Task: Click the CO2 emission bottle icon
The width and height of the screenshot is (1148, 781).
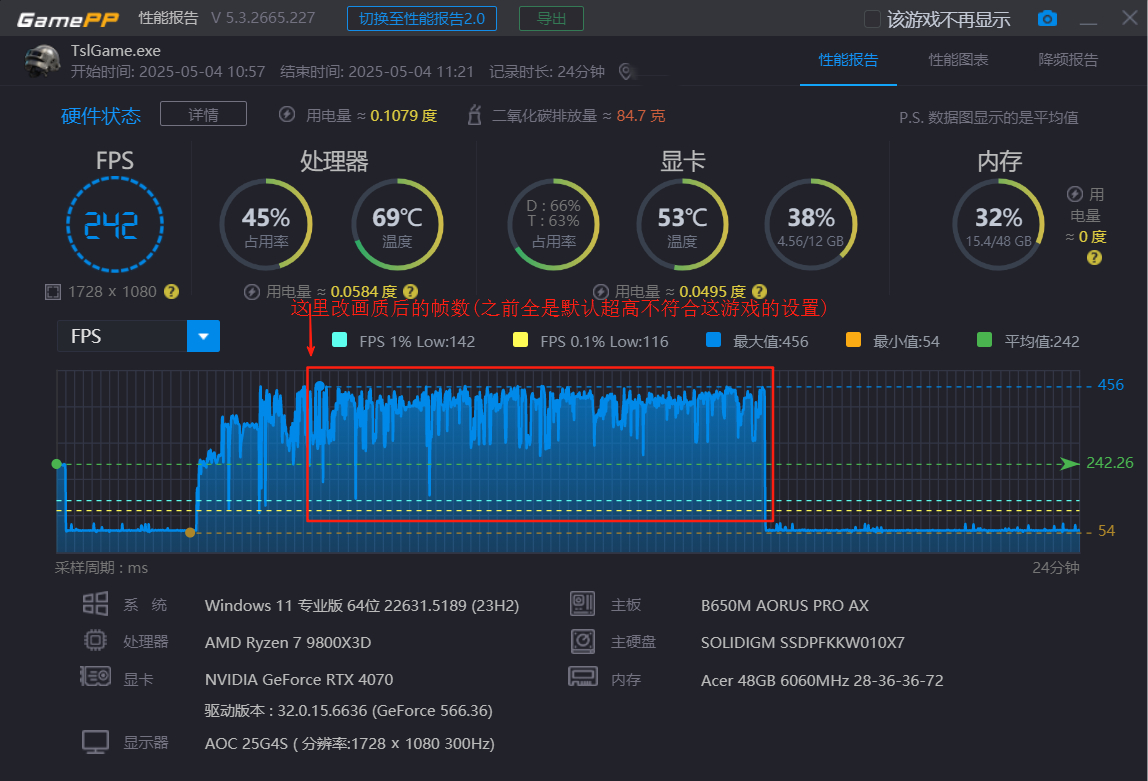Action: [x=474, y=115]
